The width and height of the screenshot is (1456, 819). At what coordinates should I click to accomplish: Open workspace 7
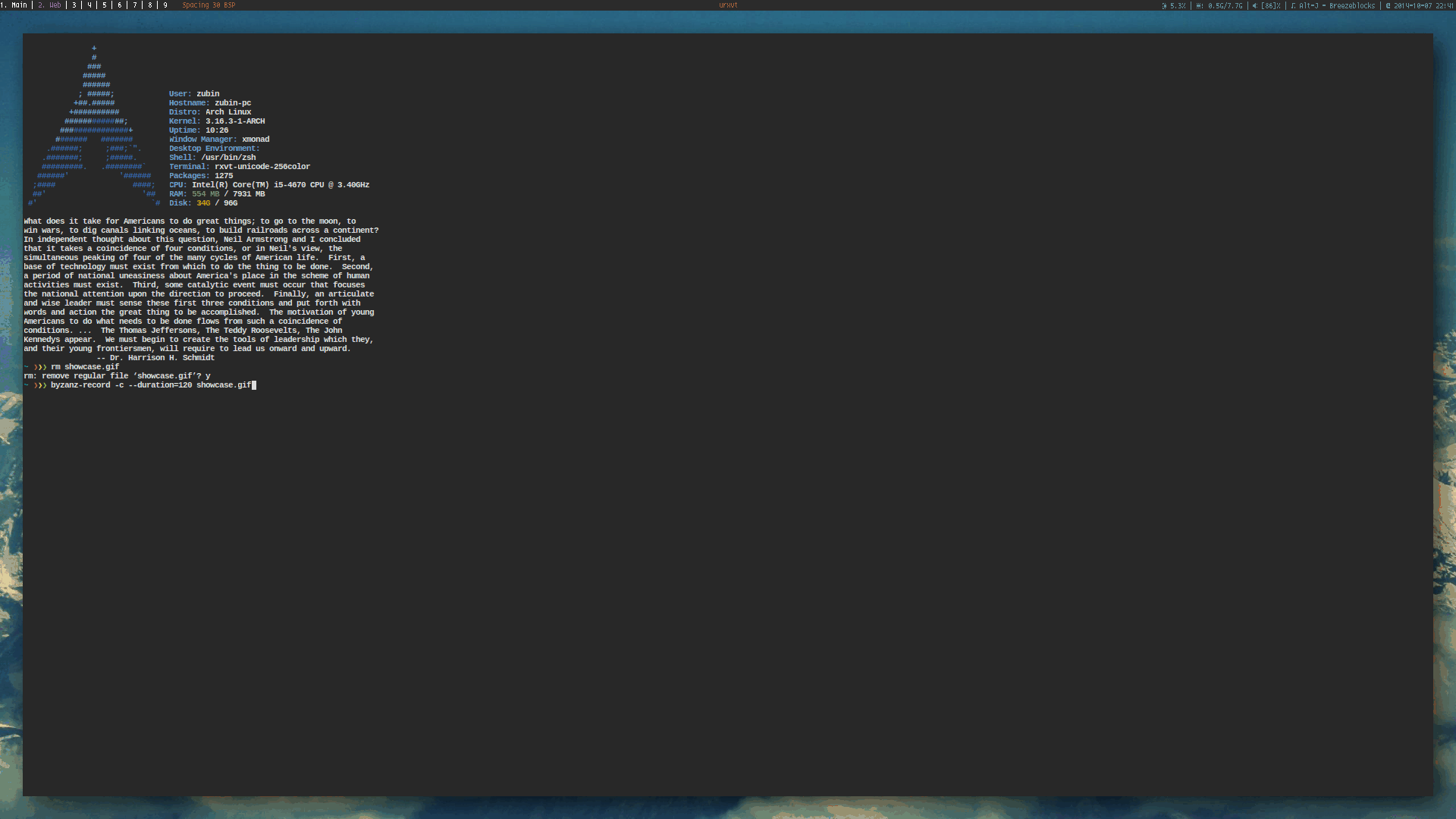click(x=135, y=5)
